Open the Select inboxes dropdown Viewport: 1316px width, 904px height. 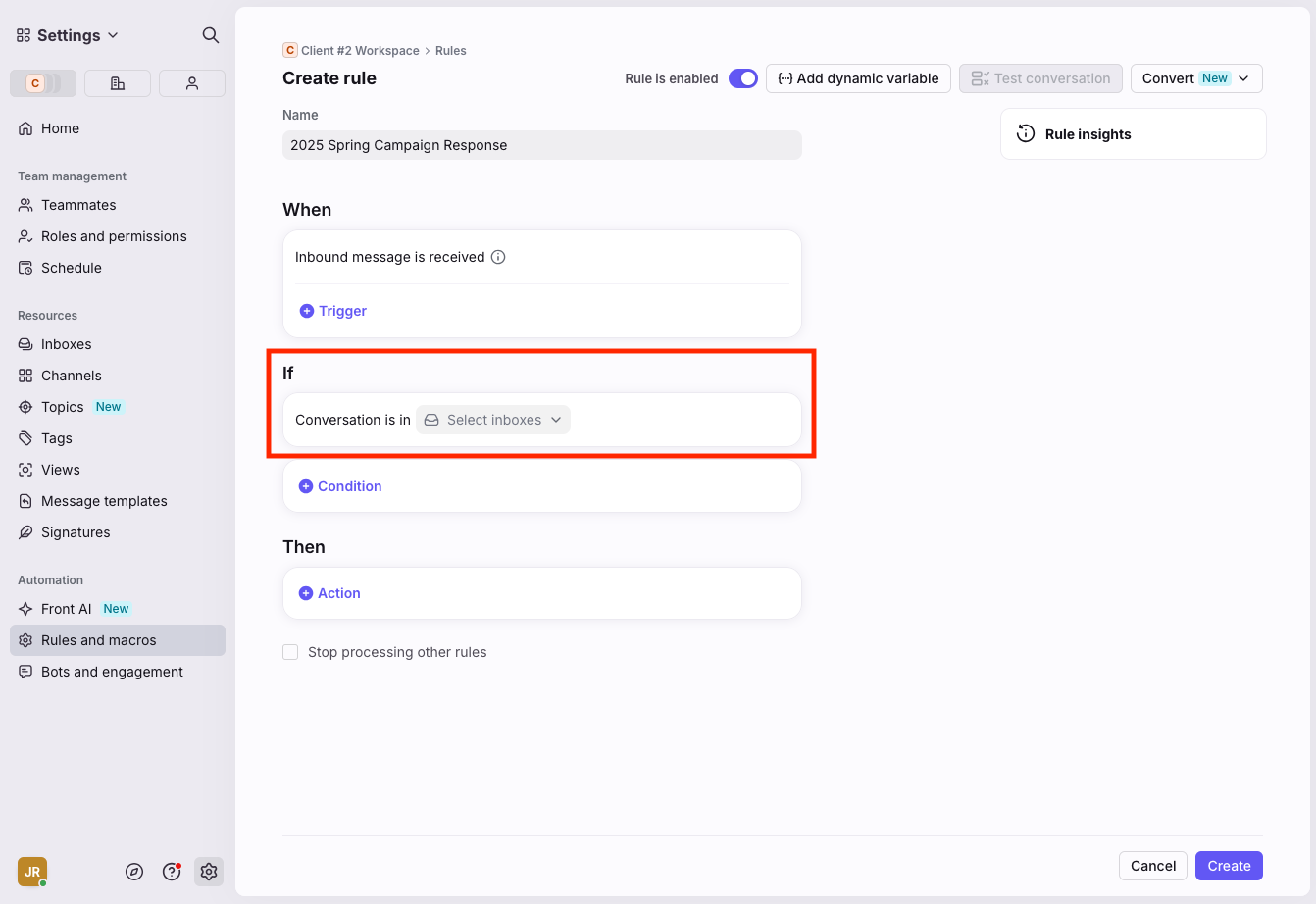493,420
